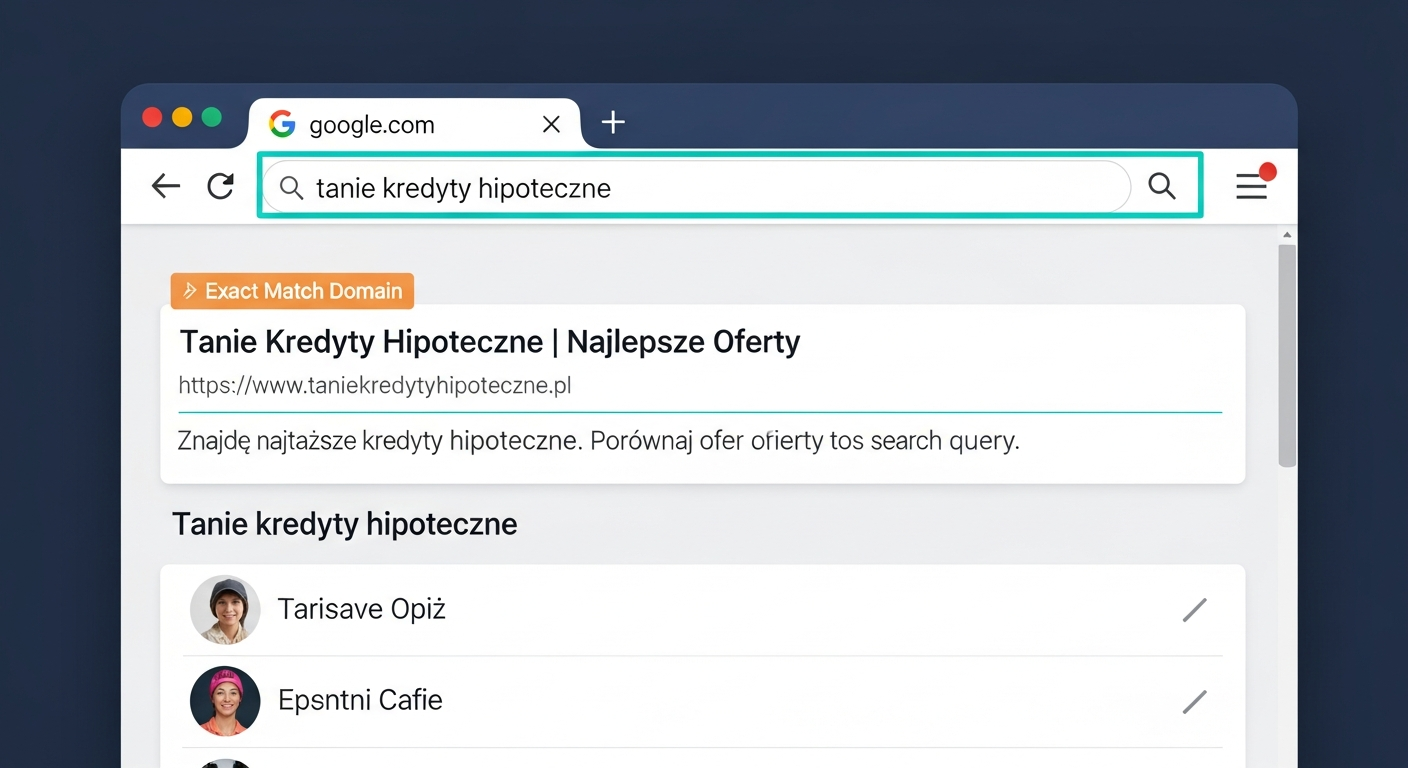This screenshot has width=1408, height=768.
Task: Click the yellow traffic light button
Action: pyautogui.click(x=181, y=117)
